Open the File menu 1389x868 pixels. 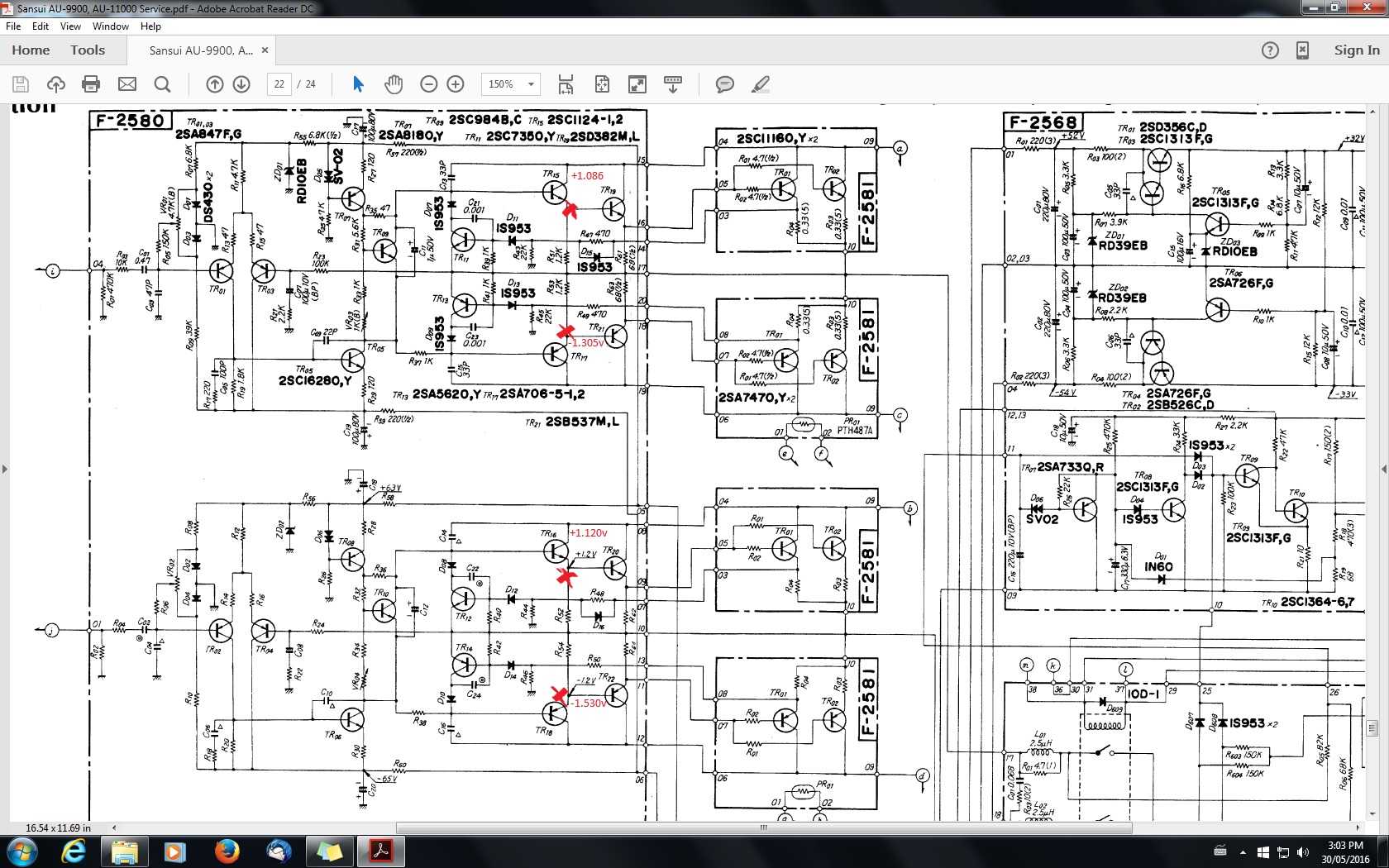tap(13, 26)
